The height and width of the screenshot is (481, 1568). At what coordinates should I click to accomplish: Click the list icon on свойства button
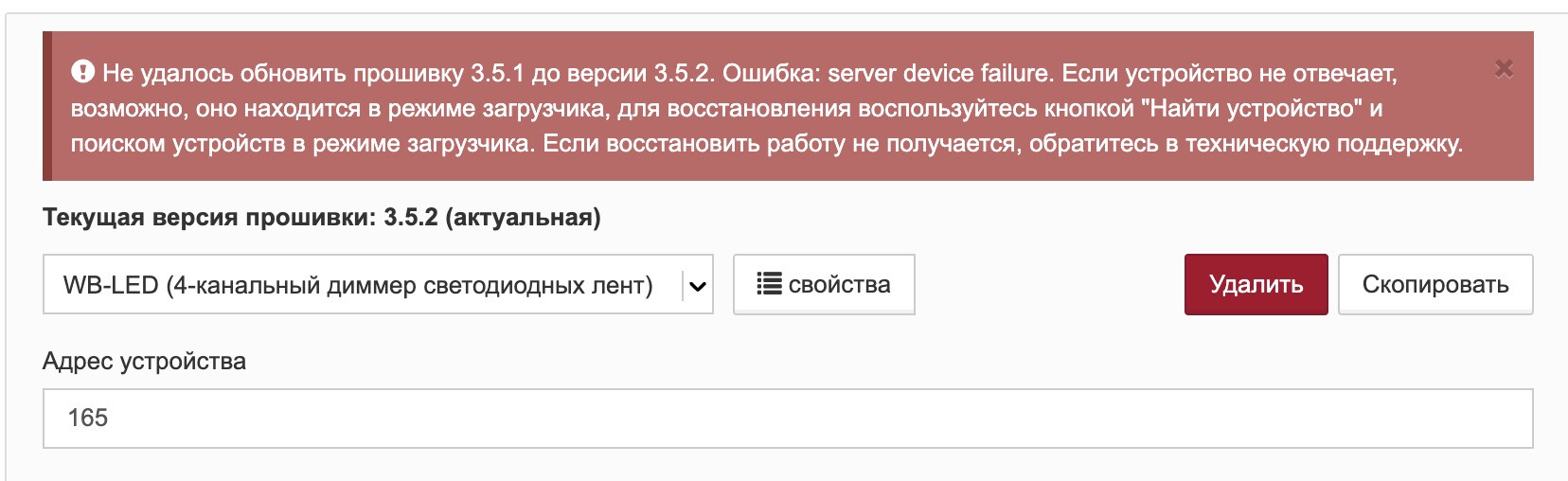coord(769,284)
